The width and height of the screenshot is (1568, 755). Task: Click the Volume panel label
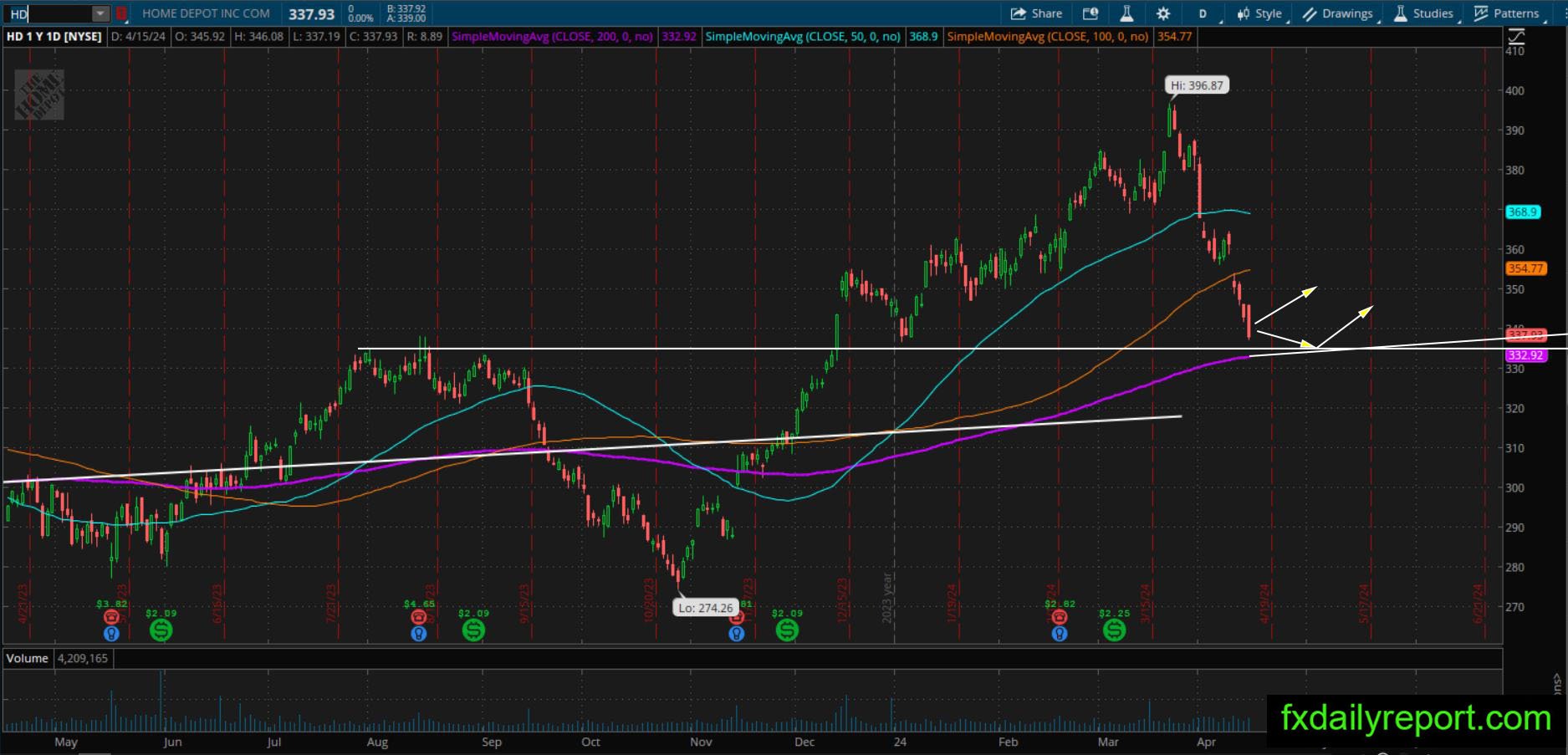pyautogui.click(x=28, y=658)
